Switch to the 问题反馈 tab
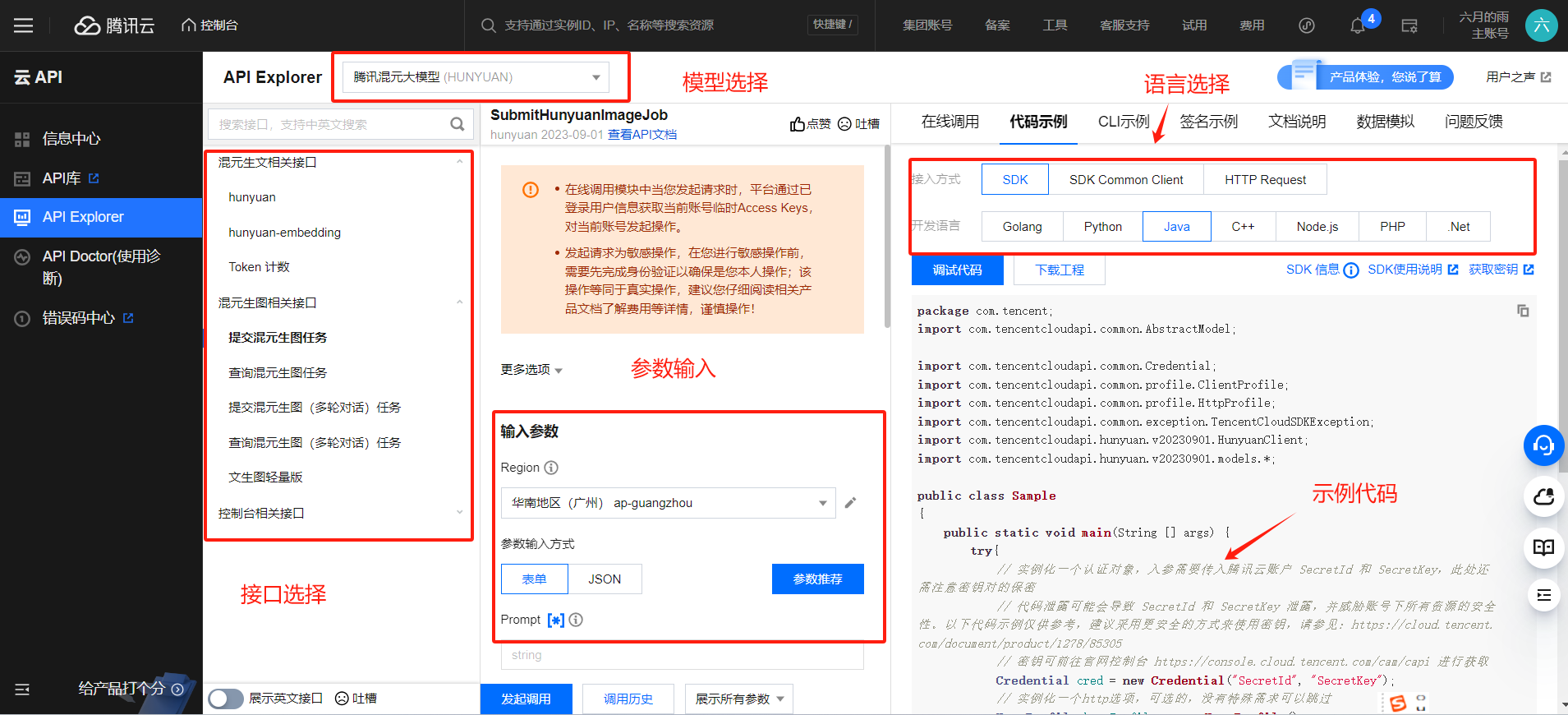Viewport: 1568px width, 715px height. tap(1474, 122)
